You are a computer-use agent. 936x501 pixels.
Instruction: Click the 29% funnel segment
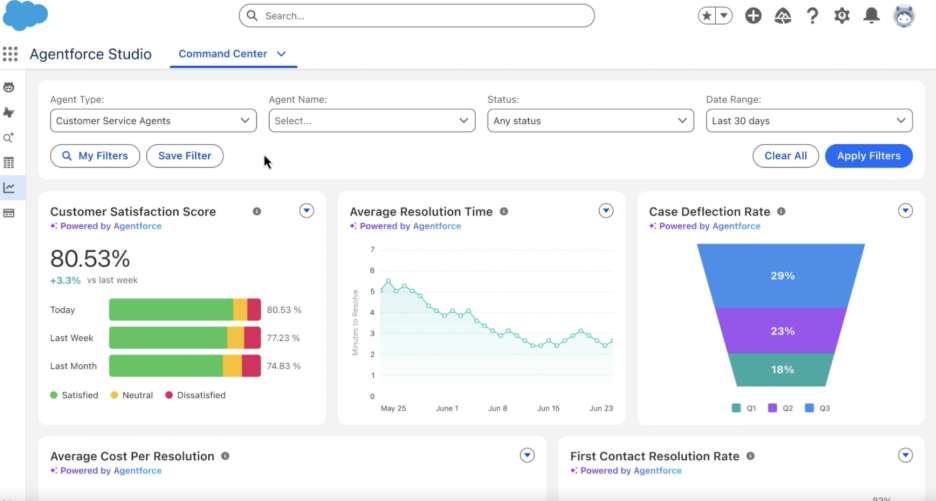tap(781, 276)
